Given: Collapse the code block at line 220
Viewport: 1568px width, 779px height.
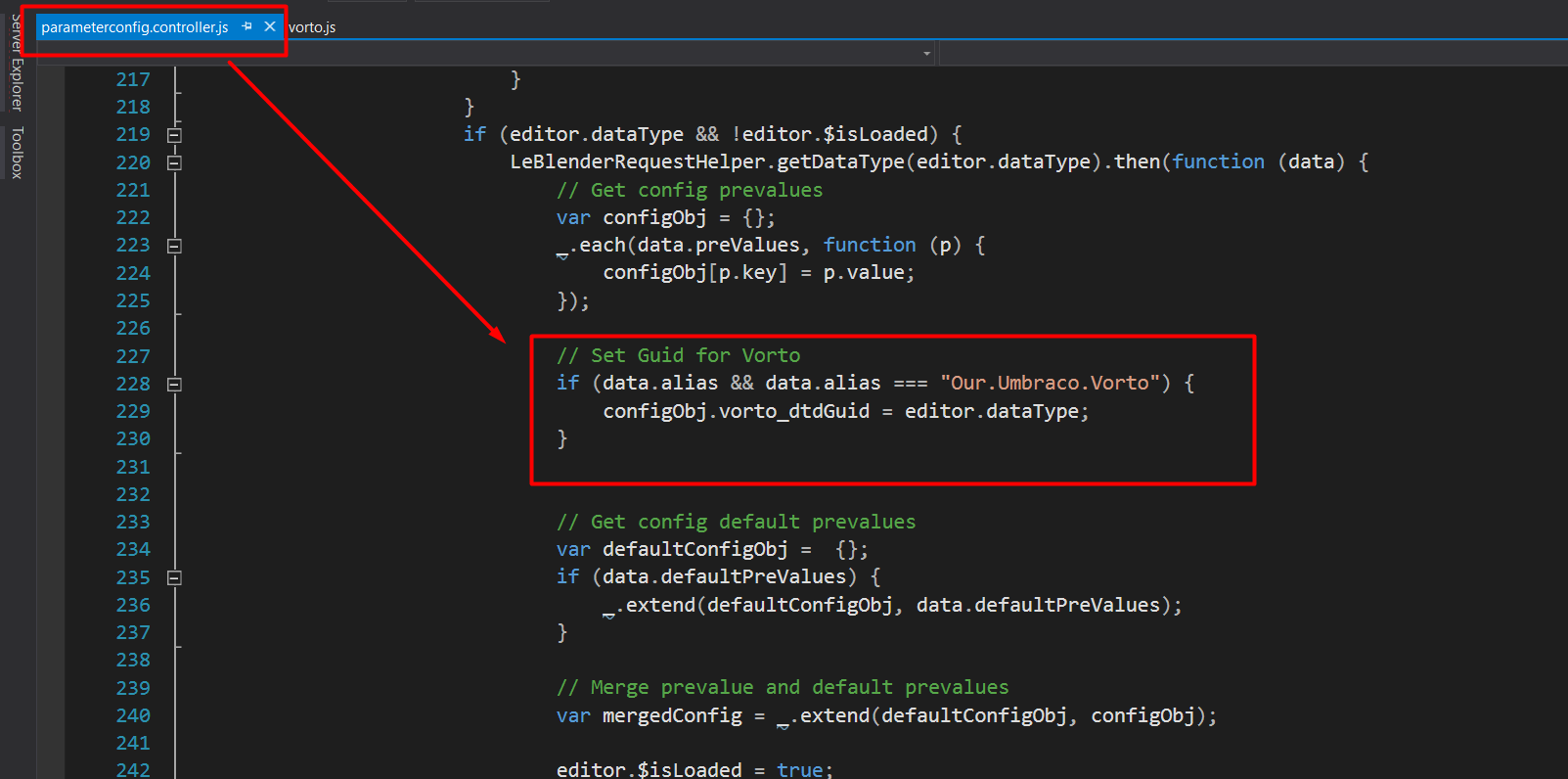Looking at the screenshot, I should click(x=174, y=162).
